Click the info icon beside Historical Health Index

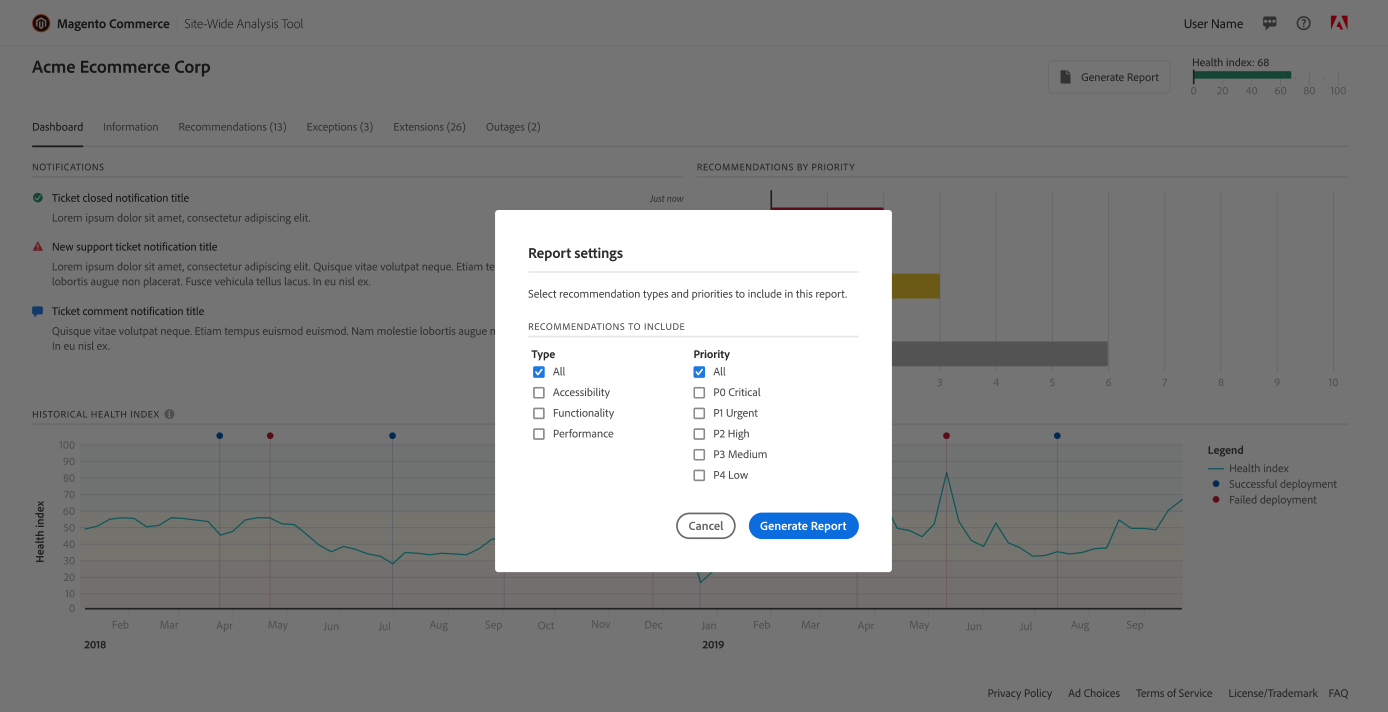tap(169, 414)
